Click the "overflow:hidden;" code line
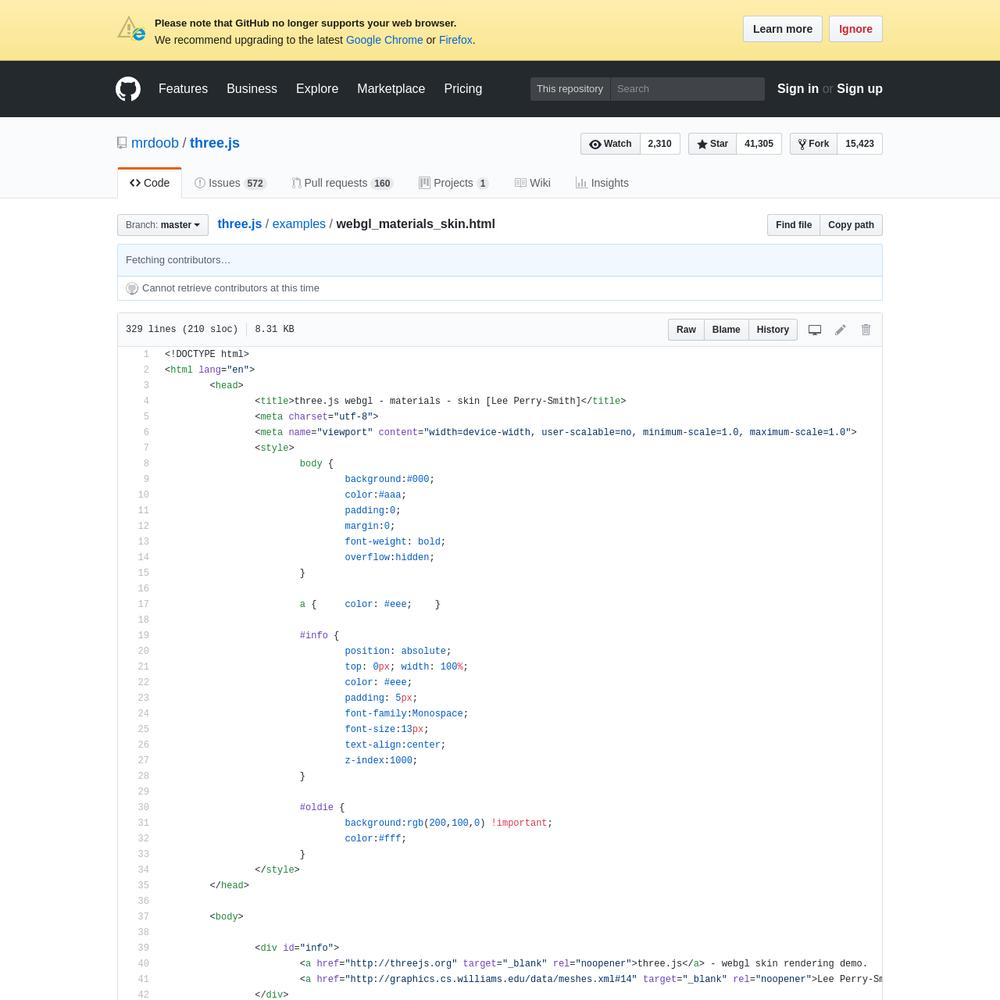Screen dimensions: 1000x1000 [390, 557]
